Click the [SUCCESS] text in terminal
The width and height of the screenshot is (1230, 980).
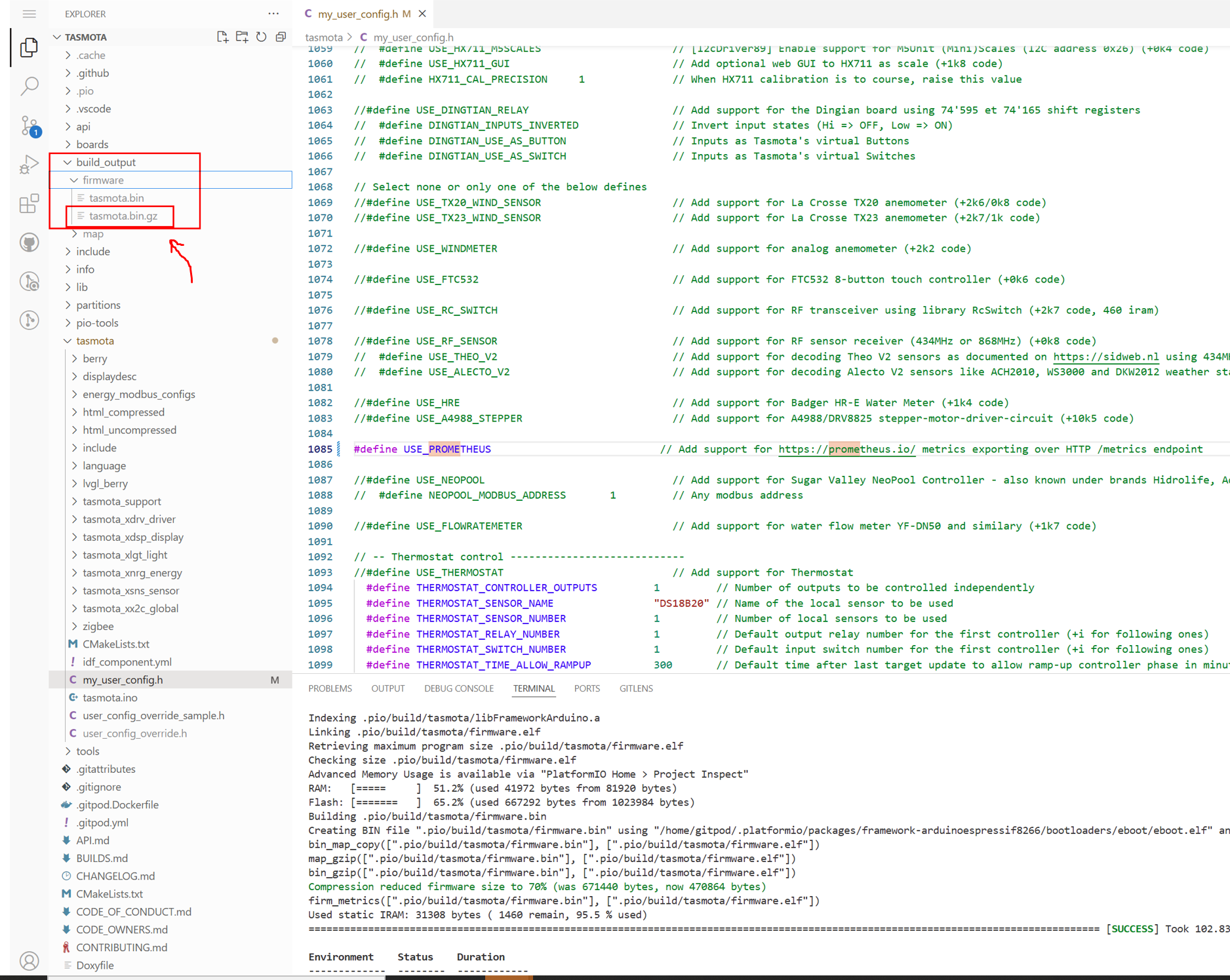1132,929
